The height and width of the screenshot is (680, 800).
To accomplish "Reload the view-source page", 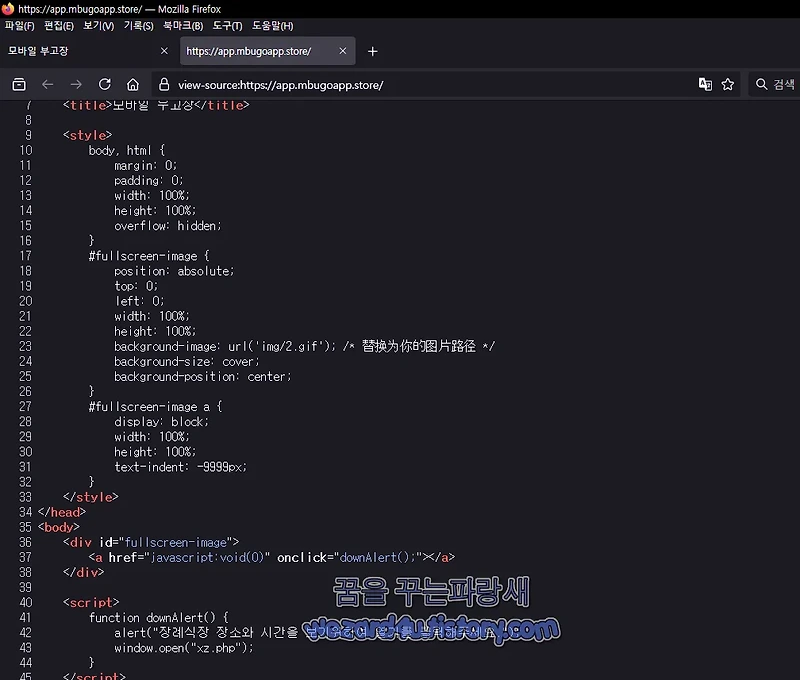I will [x=104, y=84].
